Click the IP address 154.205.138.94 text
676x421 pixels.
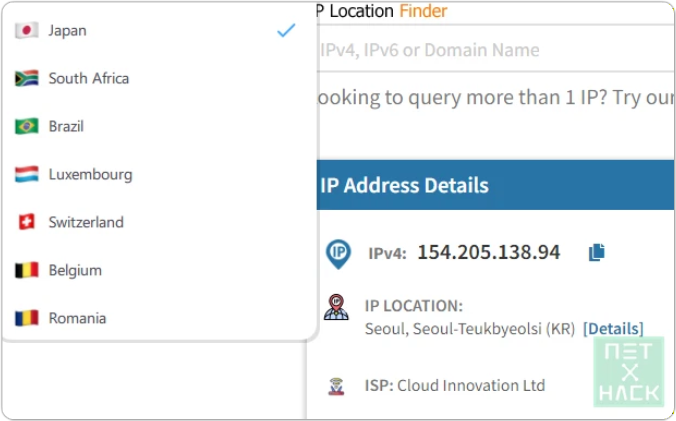[488, 253]
